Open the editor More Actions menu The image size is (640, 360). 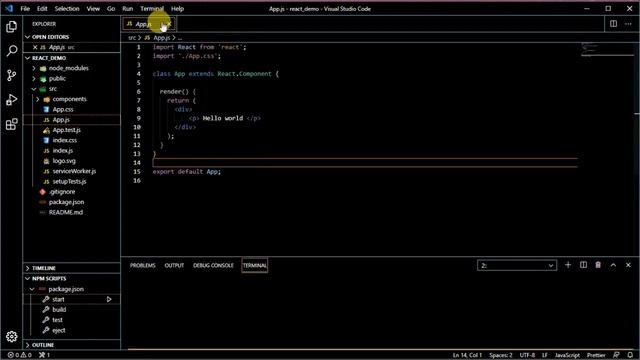tap(628, 24)
